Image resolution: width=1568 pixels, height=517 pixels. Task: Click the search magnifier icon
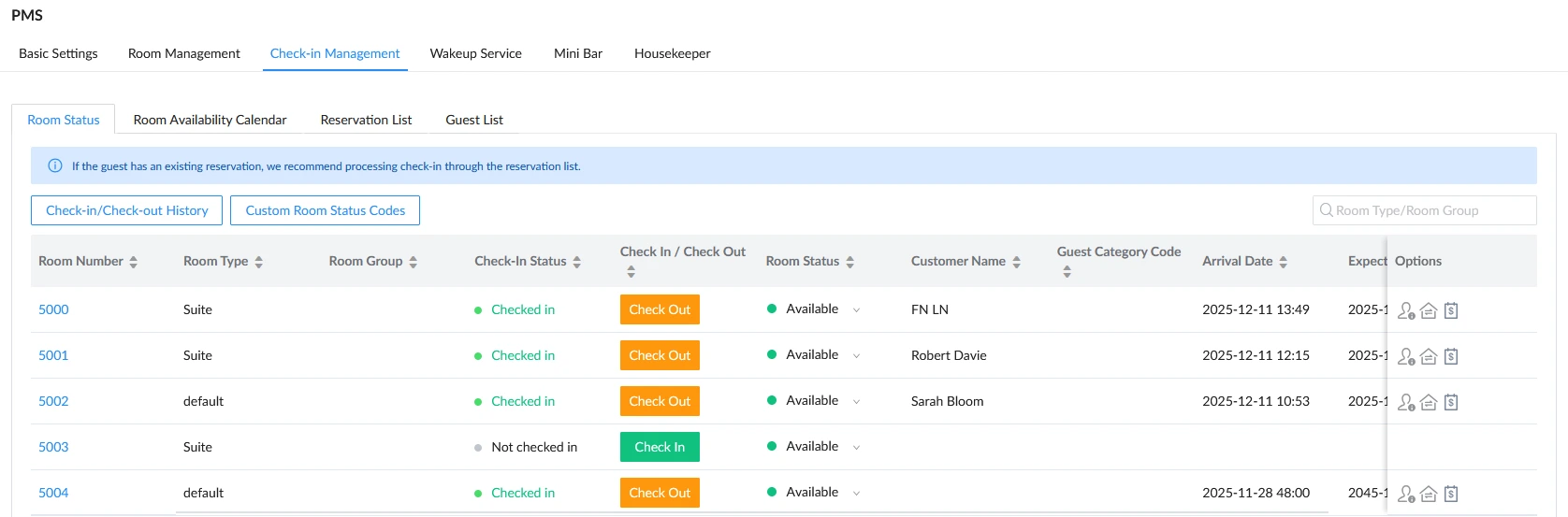[1326, 210]
